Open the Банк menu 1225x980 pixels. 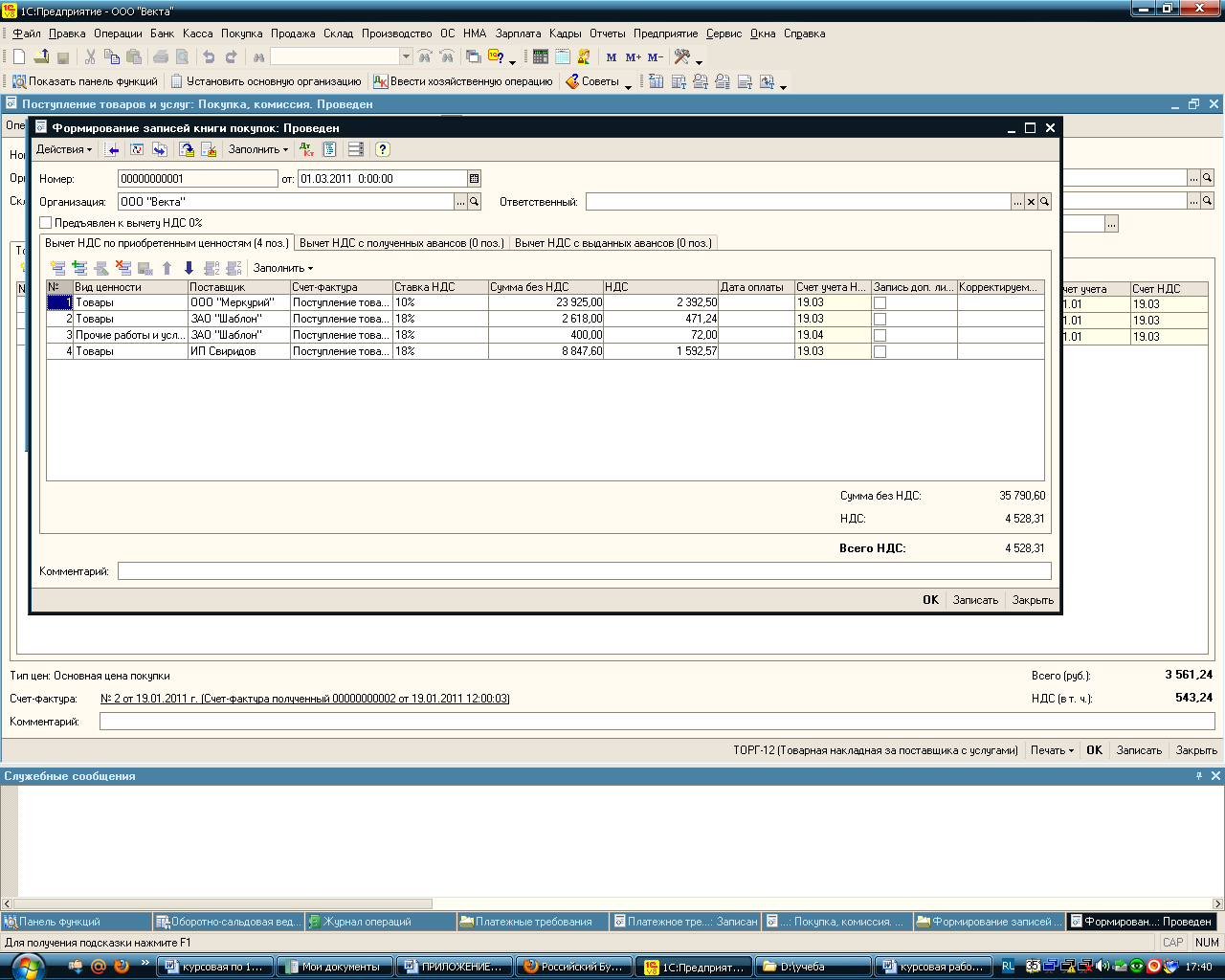162,33
